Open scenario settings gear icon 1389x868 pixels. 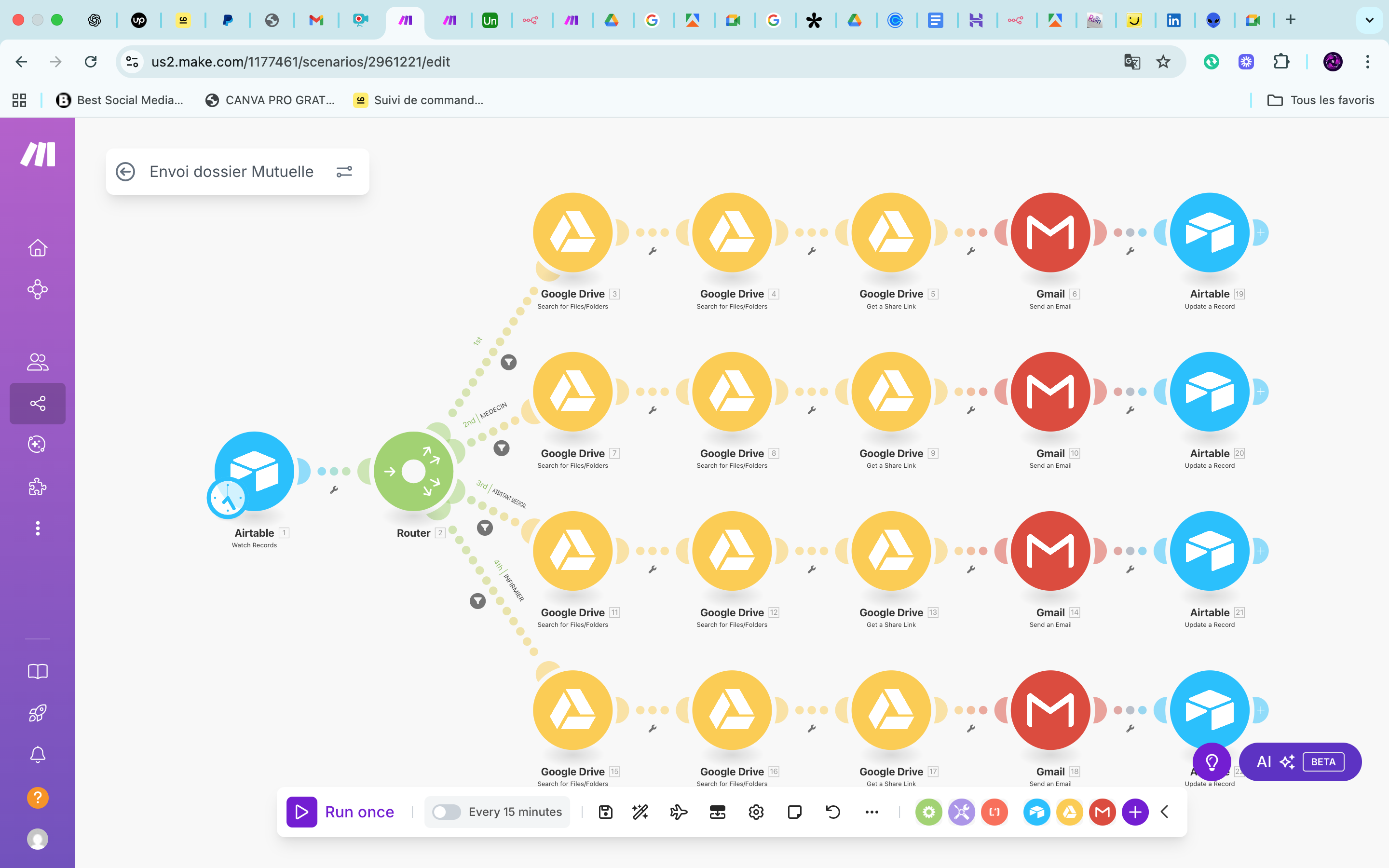[x=756, y=812]
